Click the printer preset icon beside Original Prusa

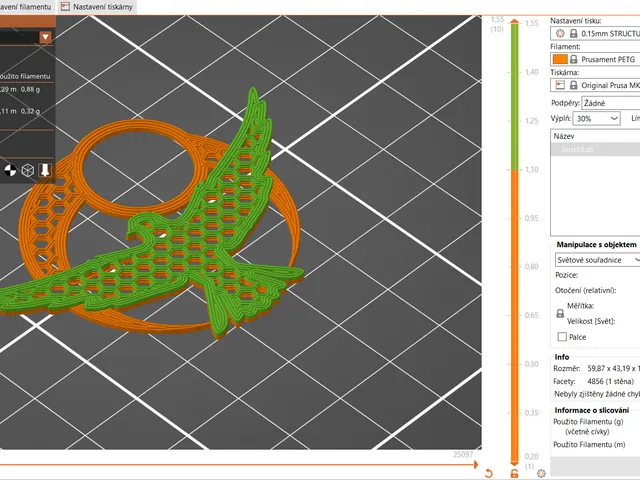pos(560,85)
